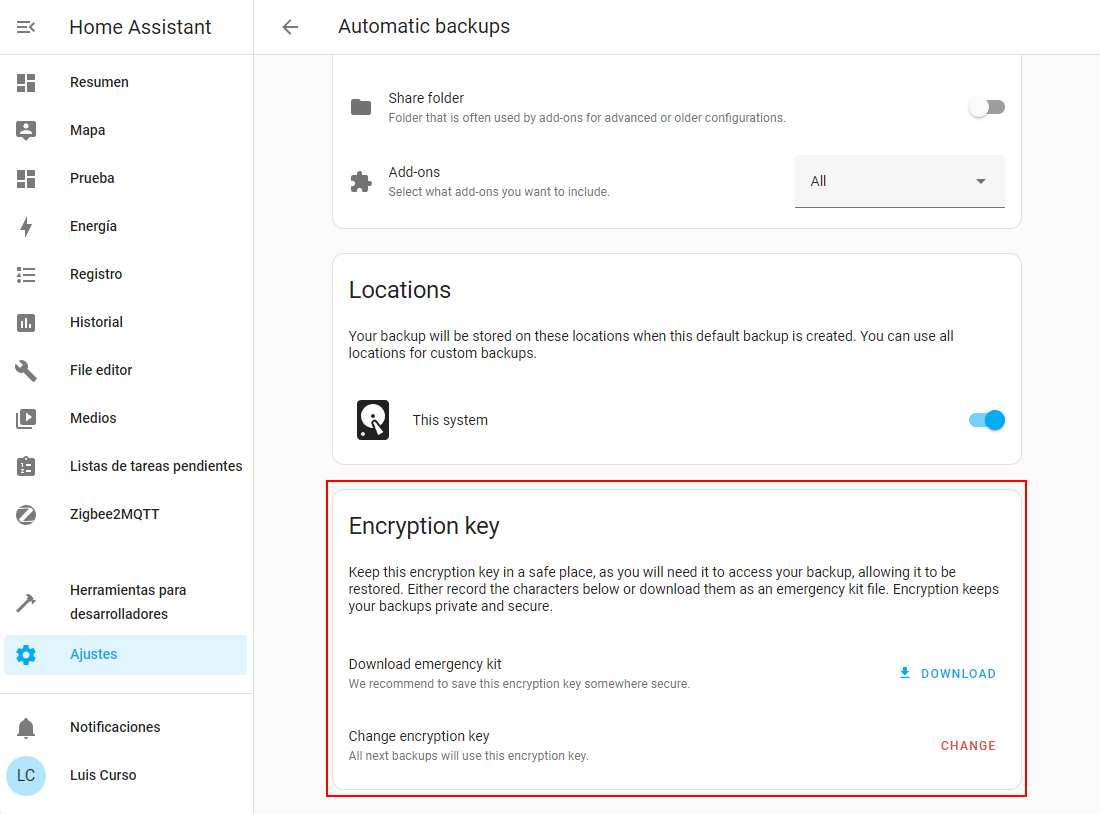Click the back arrow next to Automatic backups
The width and height of the screenshot is (1100, 814).
click(x=290, y=27)
